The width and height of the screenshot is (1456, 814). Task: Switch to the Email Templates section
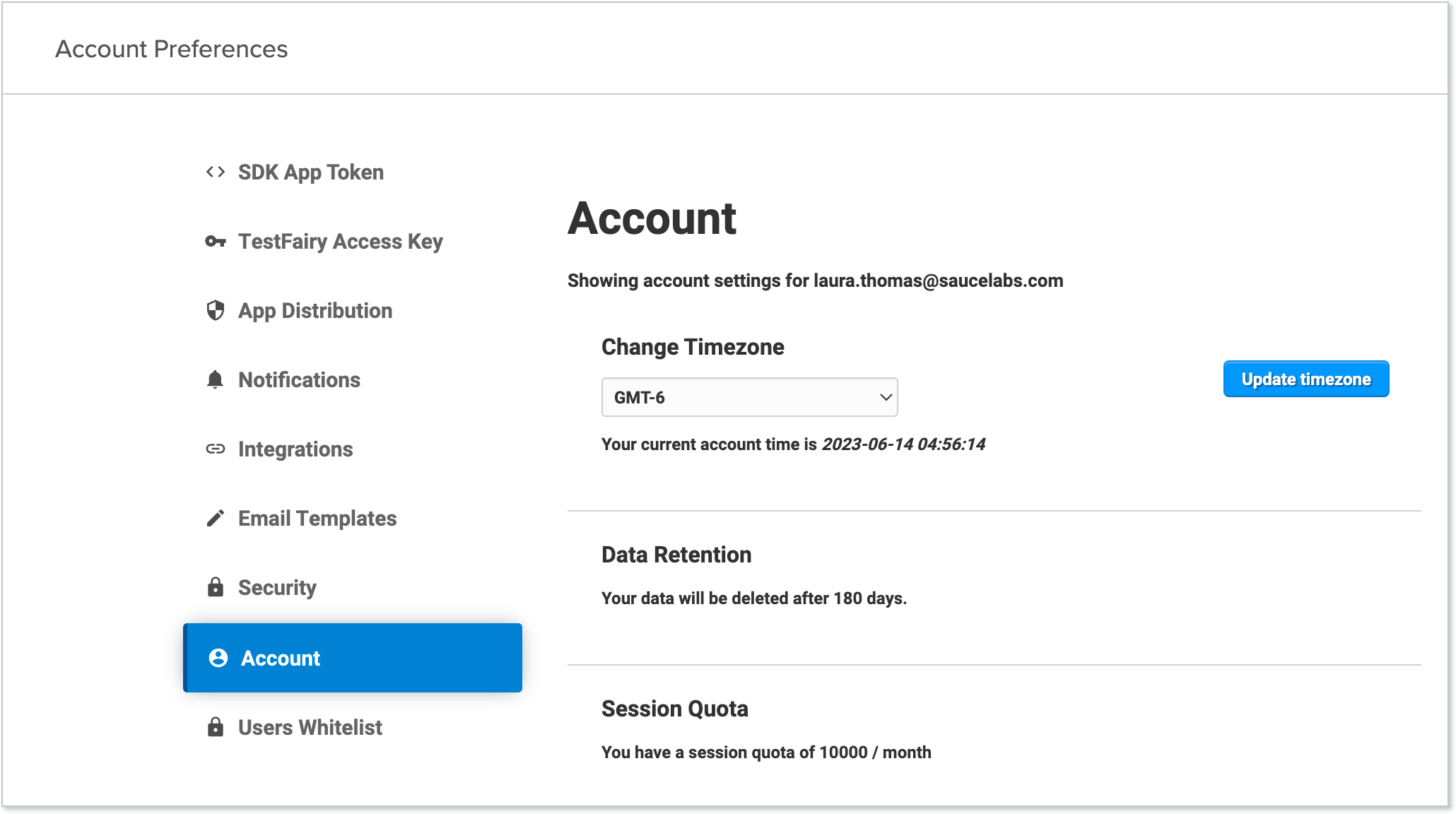point(317,518)
